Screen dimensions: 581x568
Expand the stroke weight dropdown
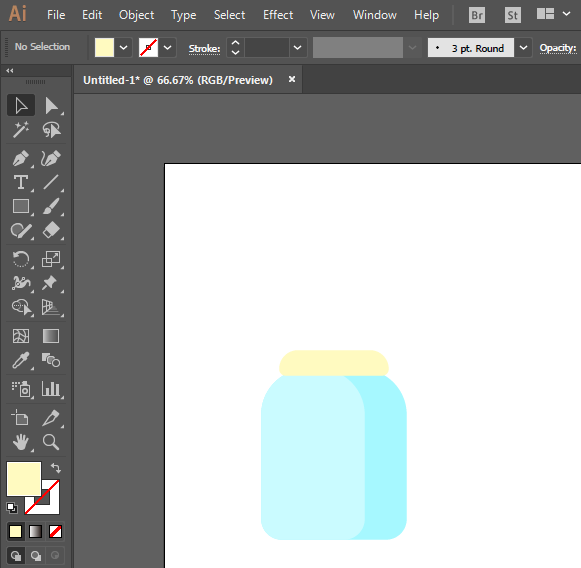pyautogui.click(x=297, y=48)
